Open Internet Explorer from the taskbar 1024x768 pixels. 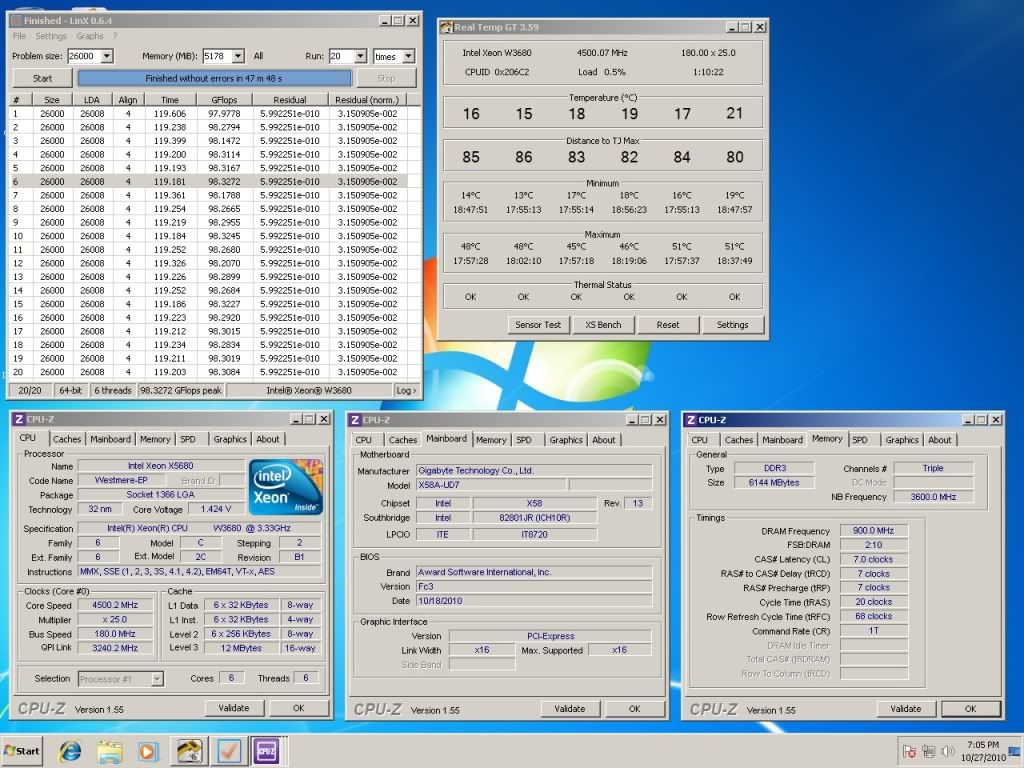[x=70, y=751]
